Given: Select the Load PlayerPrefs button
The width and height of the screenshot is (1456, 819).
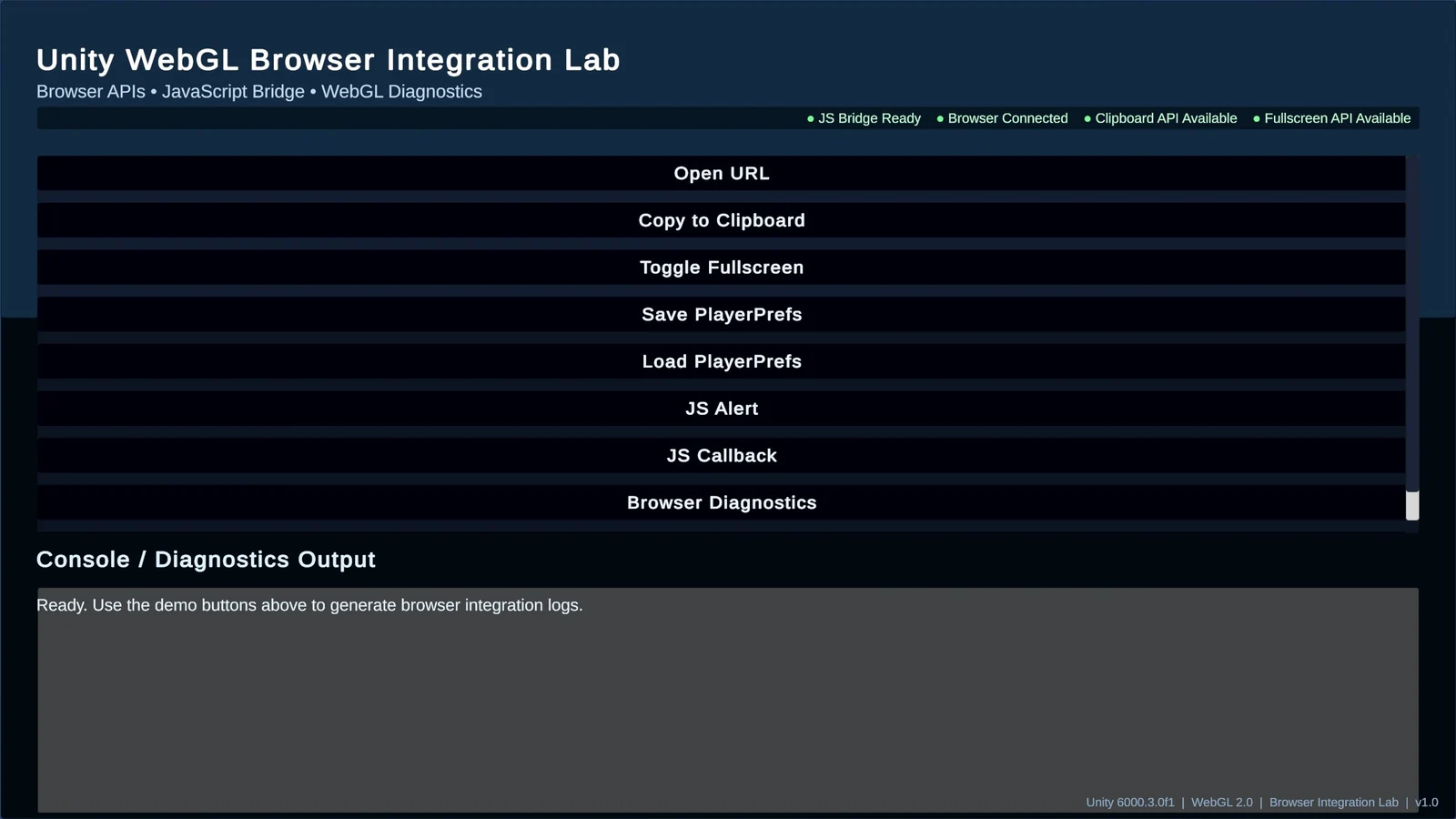Looking at the screenshot, I should (721, 361).
